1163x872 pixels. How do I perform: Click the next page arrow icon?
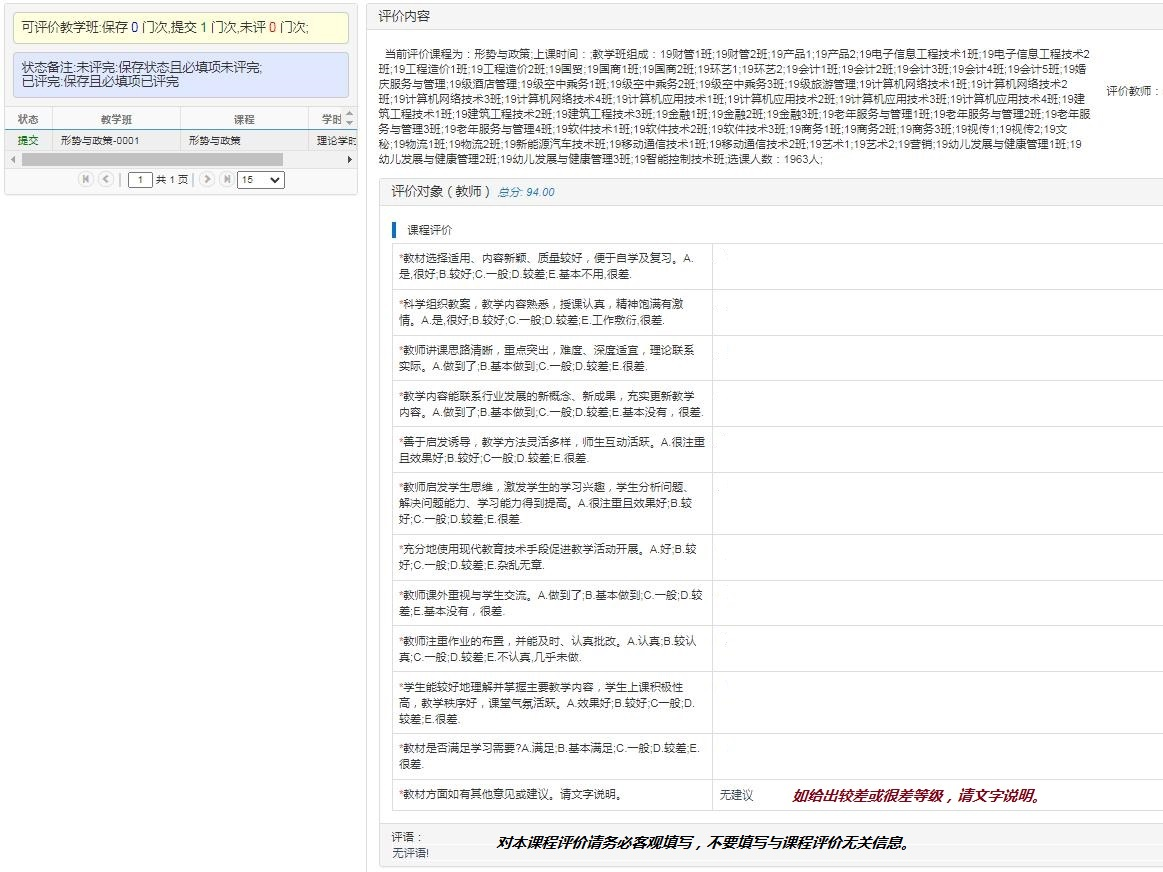coord(207,180)
